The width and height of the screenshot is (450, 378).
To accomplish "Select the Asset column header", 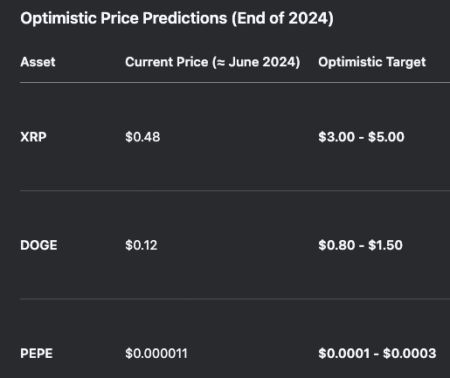I will click(38, 62).
